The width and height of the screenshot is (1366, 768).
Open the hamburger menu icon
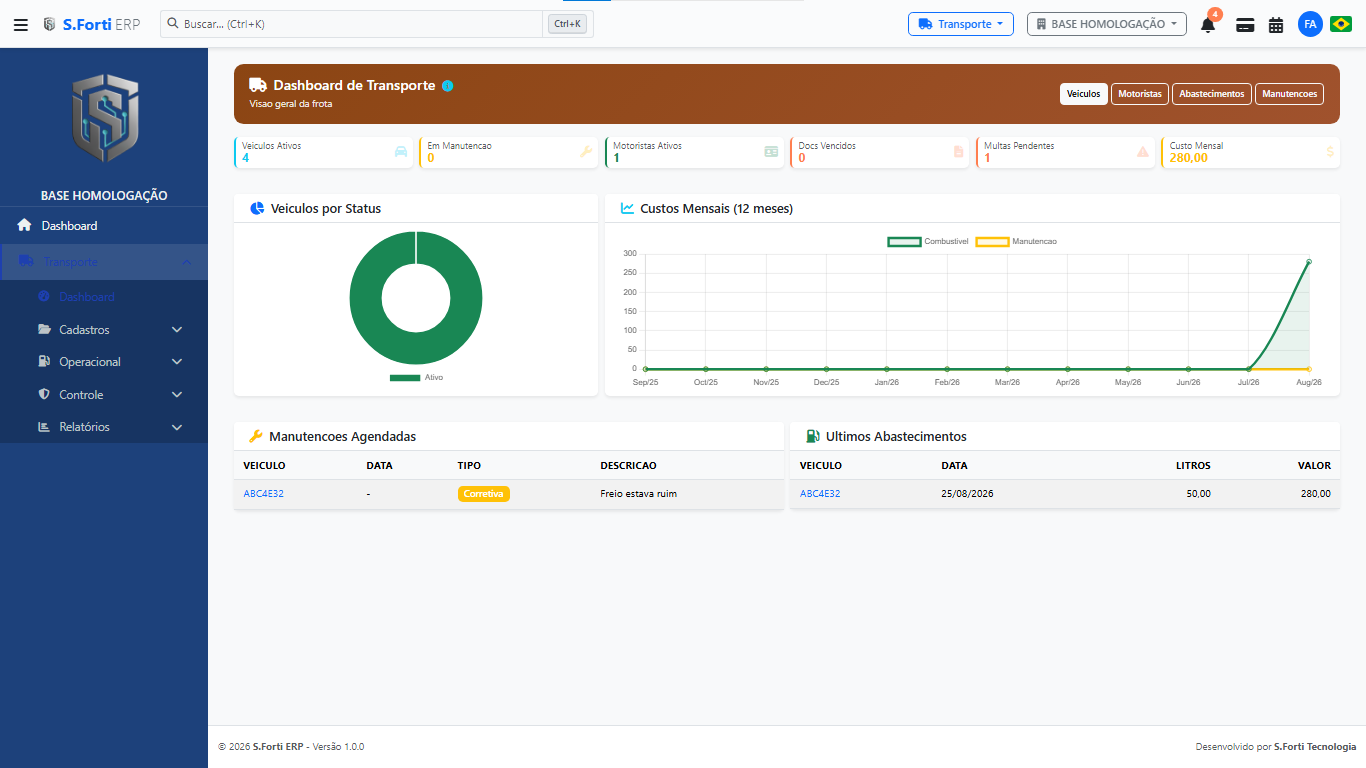click(21, 24)
